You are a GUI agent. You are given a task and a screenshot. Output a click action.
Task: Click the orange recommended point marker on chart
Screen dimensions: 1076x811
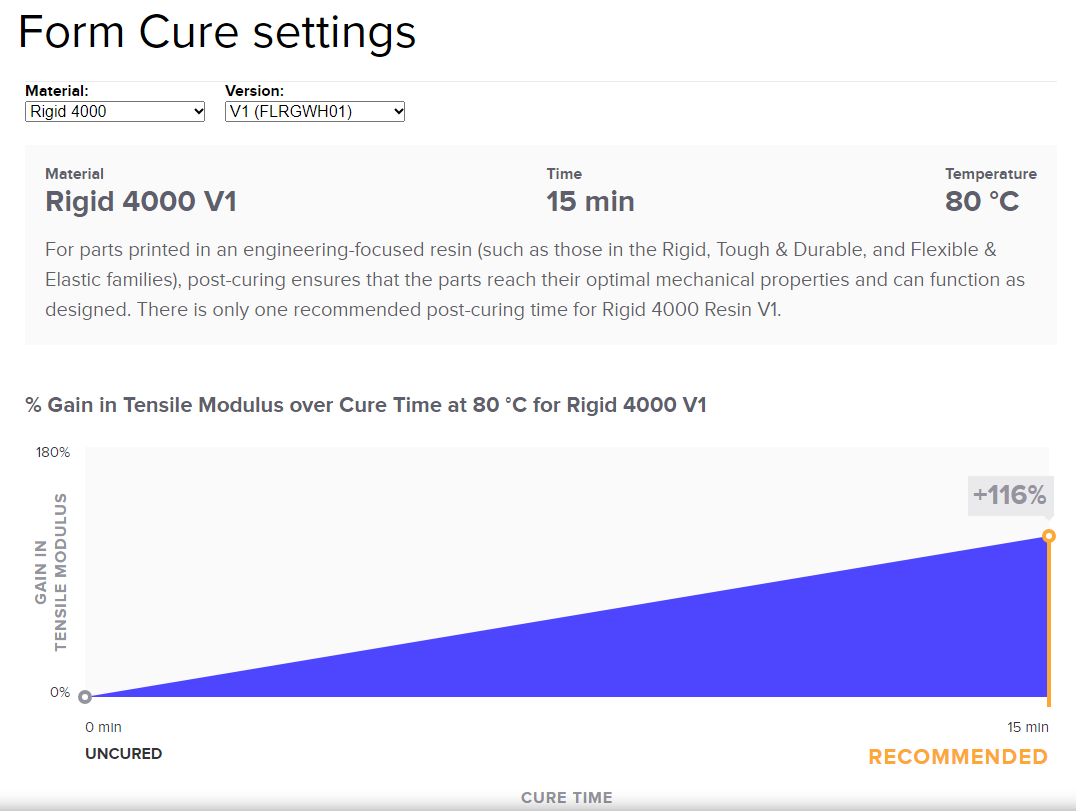[x=1049, y=536]
